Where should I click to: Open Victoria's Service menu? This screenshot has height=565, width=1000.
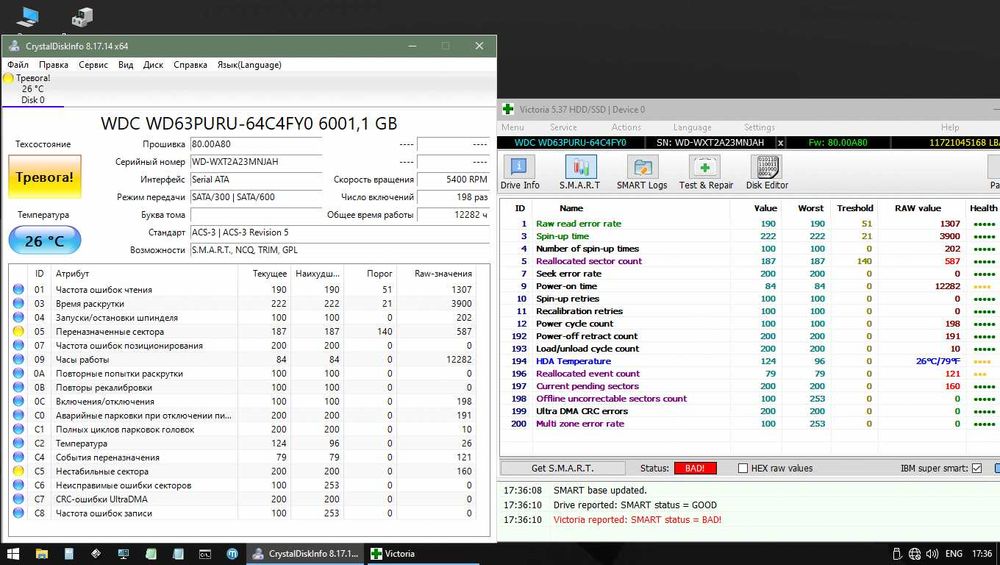563,127
